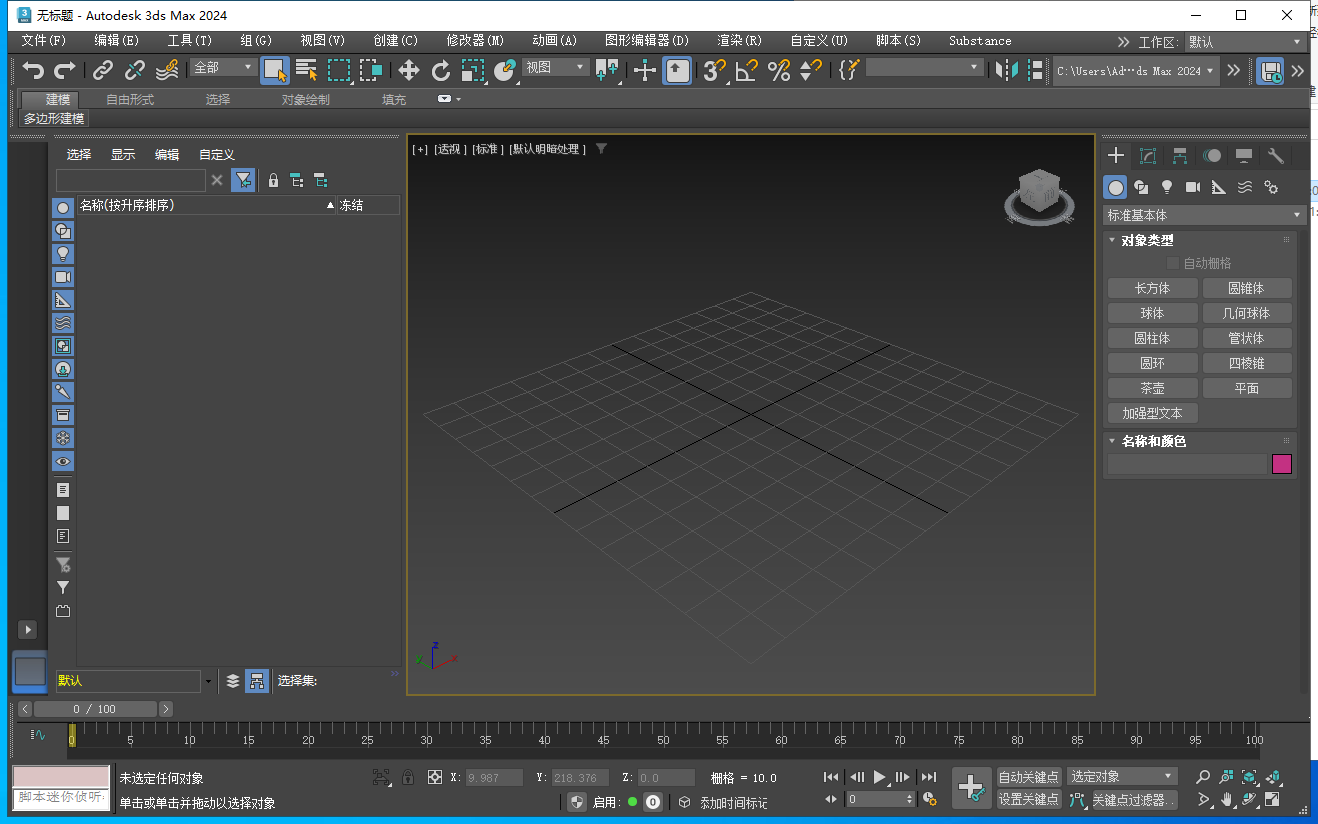The width and height of the screenshot is (1318, 824).
Task: Open the Modify panel tab icon
Action: [1148, 156]
